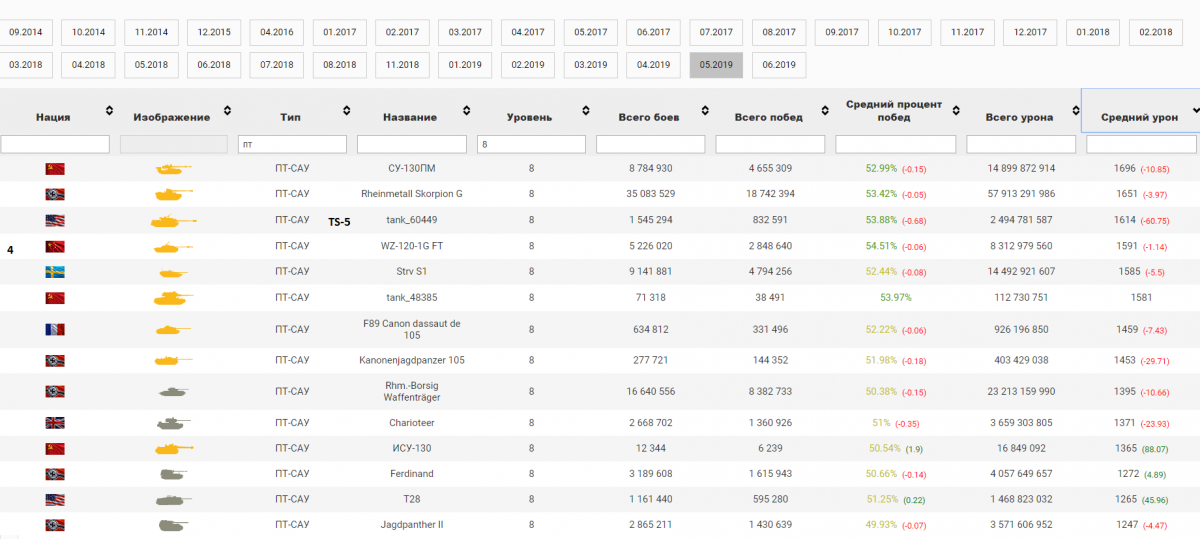Sort by Средний урон column arrow
This screenshot has width=1200, height=539.
pyautogui.click(x=1195, y=111)
